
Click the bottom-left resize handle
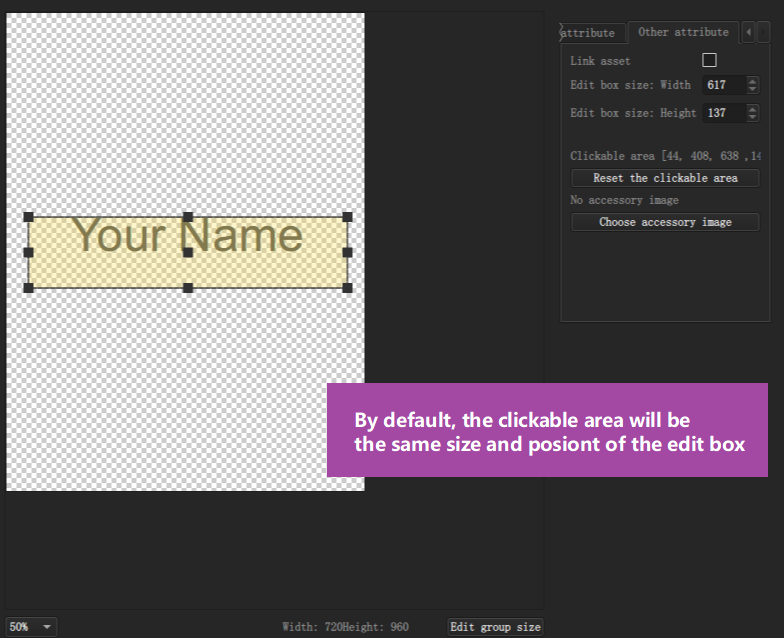click(x=28, y=288)
